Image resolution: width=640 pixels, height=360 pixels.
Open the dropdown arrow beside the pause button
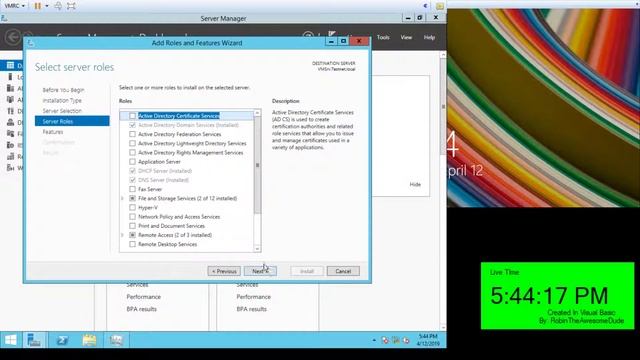(47, 6)
